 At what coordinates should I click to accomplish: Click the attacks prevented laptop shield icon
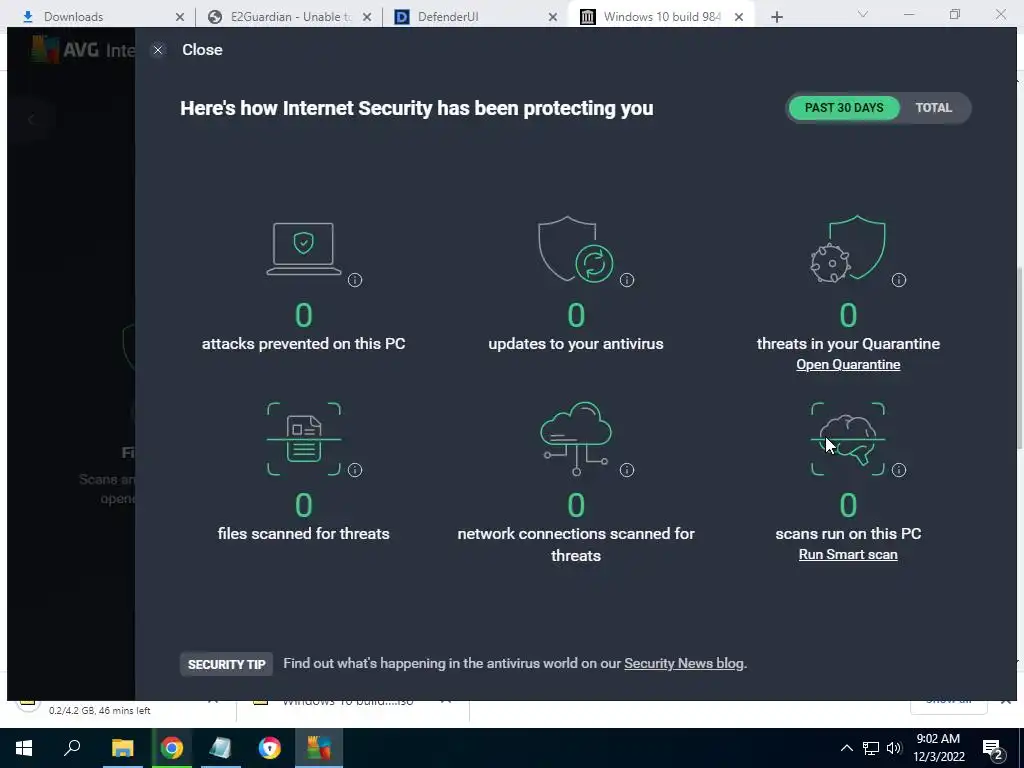[x=304, y=249]
